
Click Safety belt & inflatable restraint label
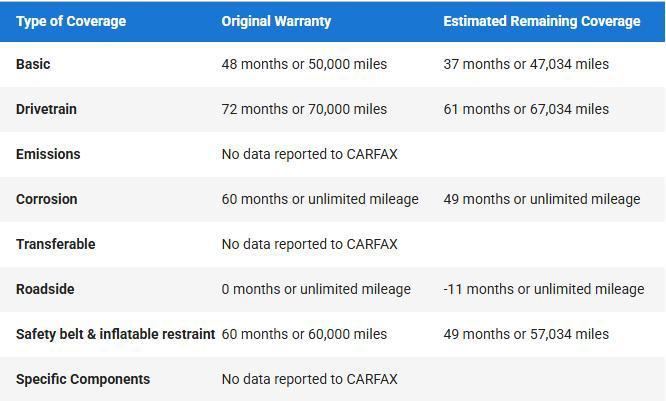pyautogui.click(x=115, y=334)
